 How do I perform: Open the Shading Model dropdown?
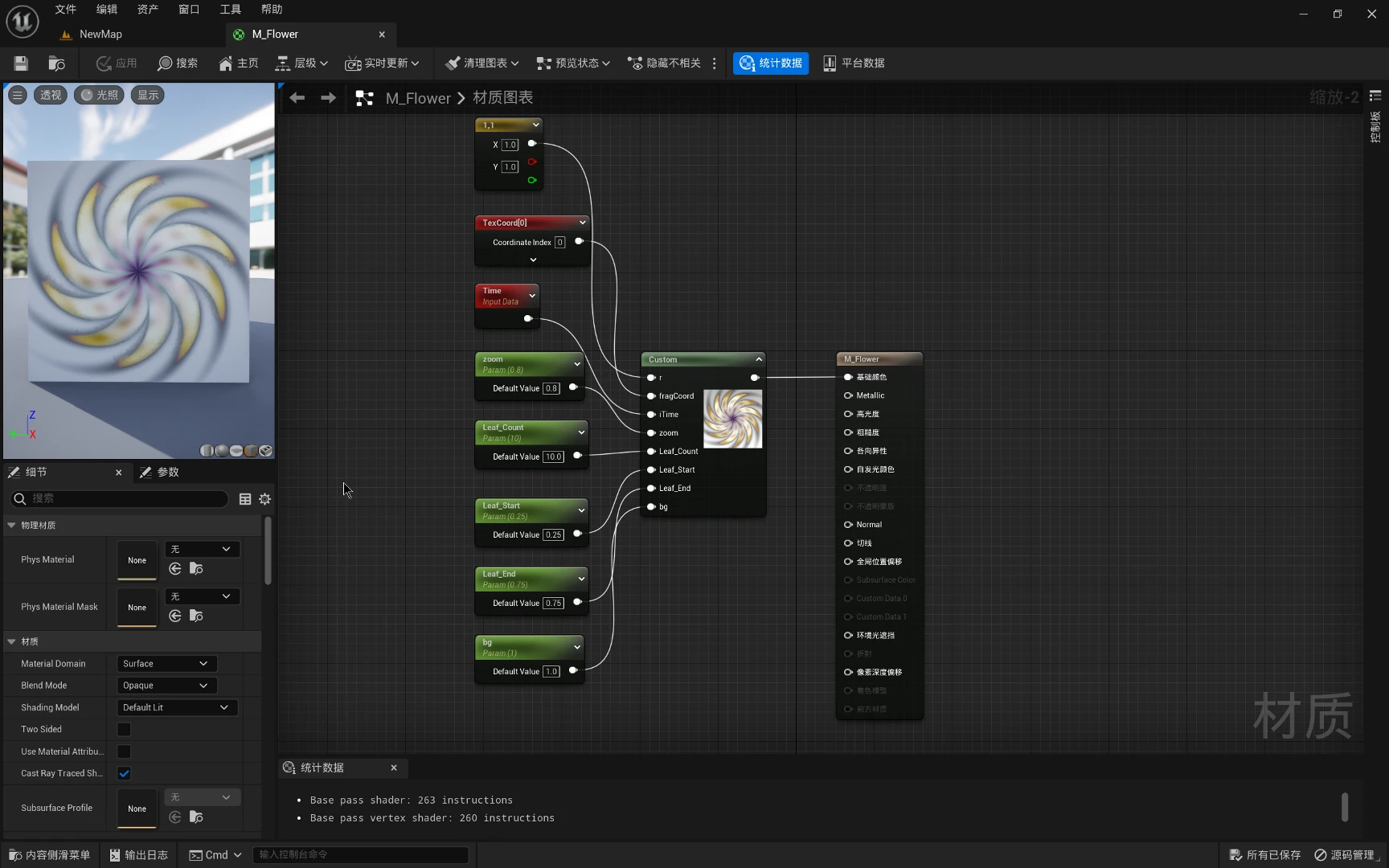pos(176,707)
